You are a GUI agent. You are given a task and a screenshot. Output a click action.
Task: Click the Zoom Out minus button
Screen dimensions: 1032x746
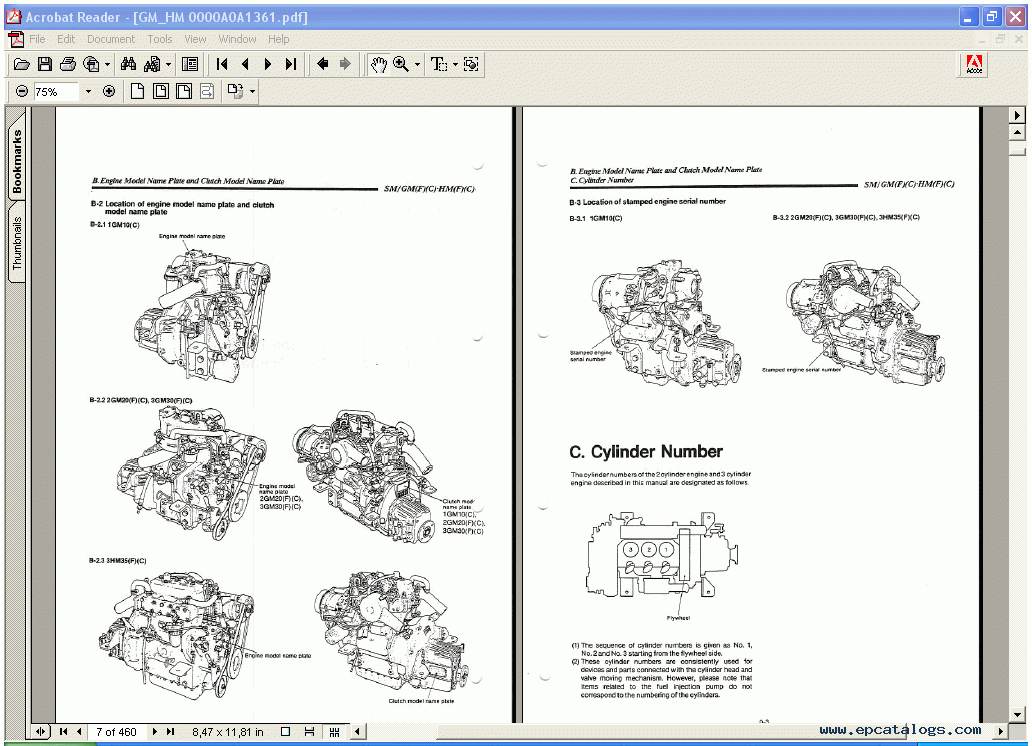(x=22, y=92)
